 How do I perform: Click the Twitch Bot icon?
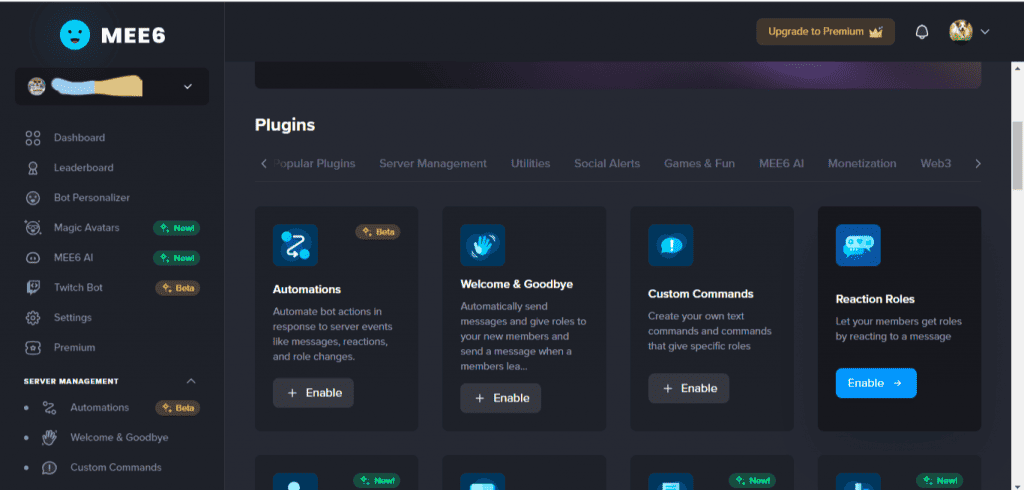click(x=33, y=287)
